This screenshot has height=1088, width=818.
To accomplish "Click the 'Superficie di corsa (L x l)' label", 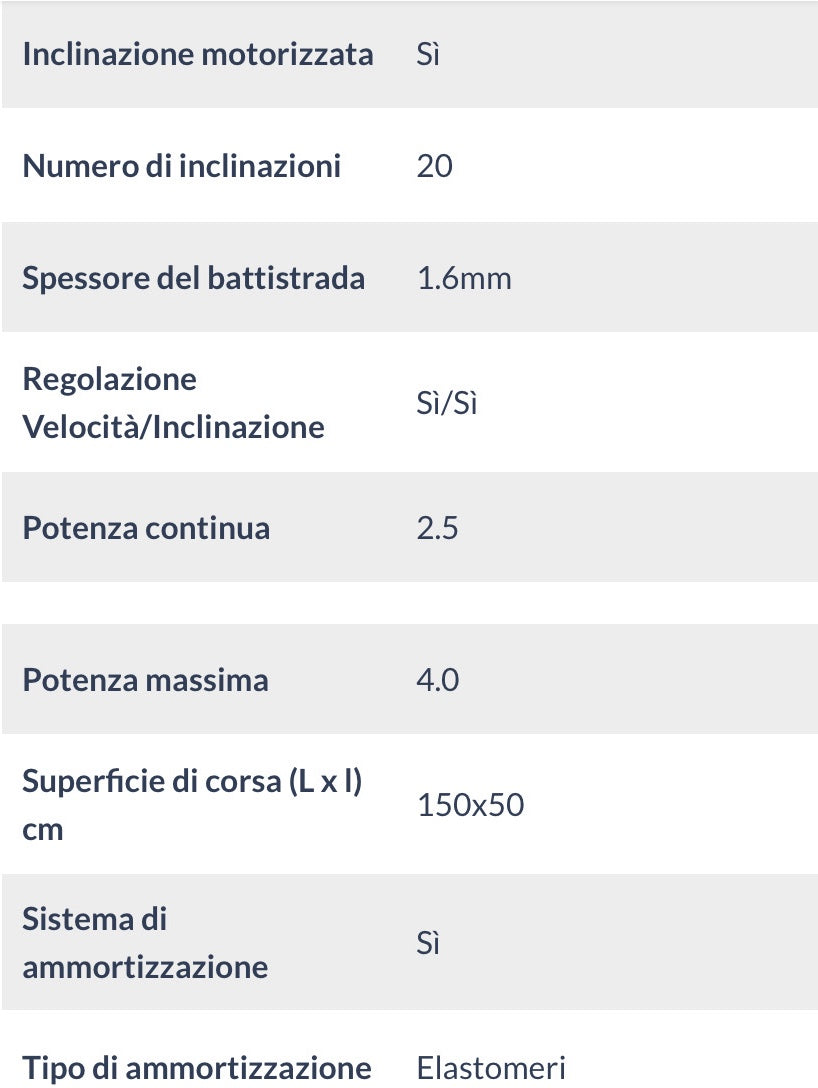I will click(192, 781).
